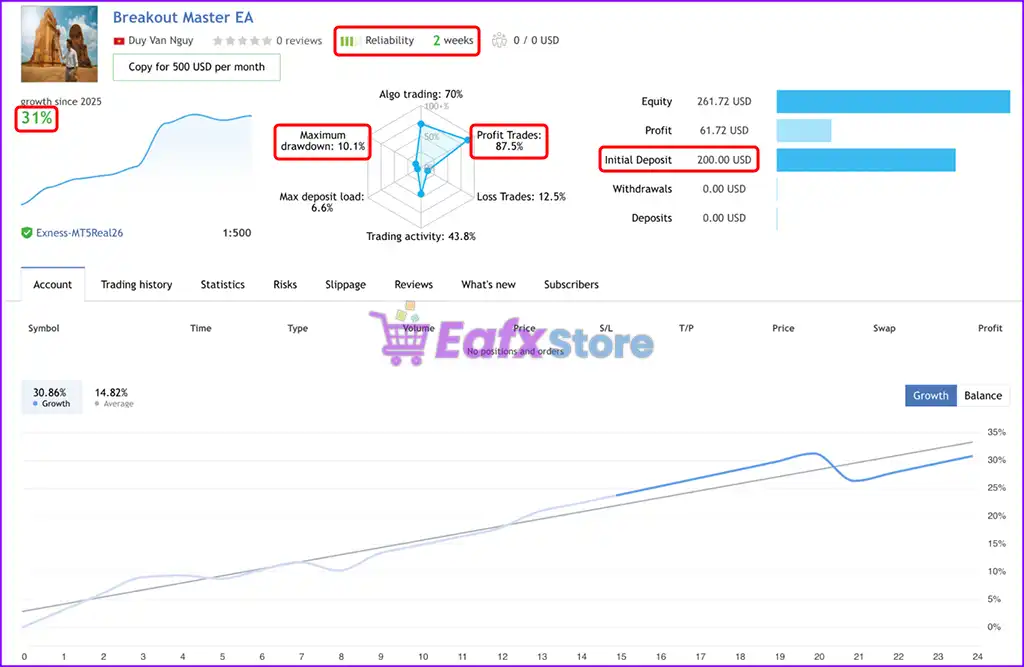Viewport: 1024px width, 667px height.
Task: Click the Equity 261.72 USD value
Action: tap(724, 101)
